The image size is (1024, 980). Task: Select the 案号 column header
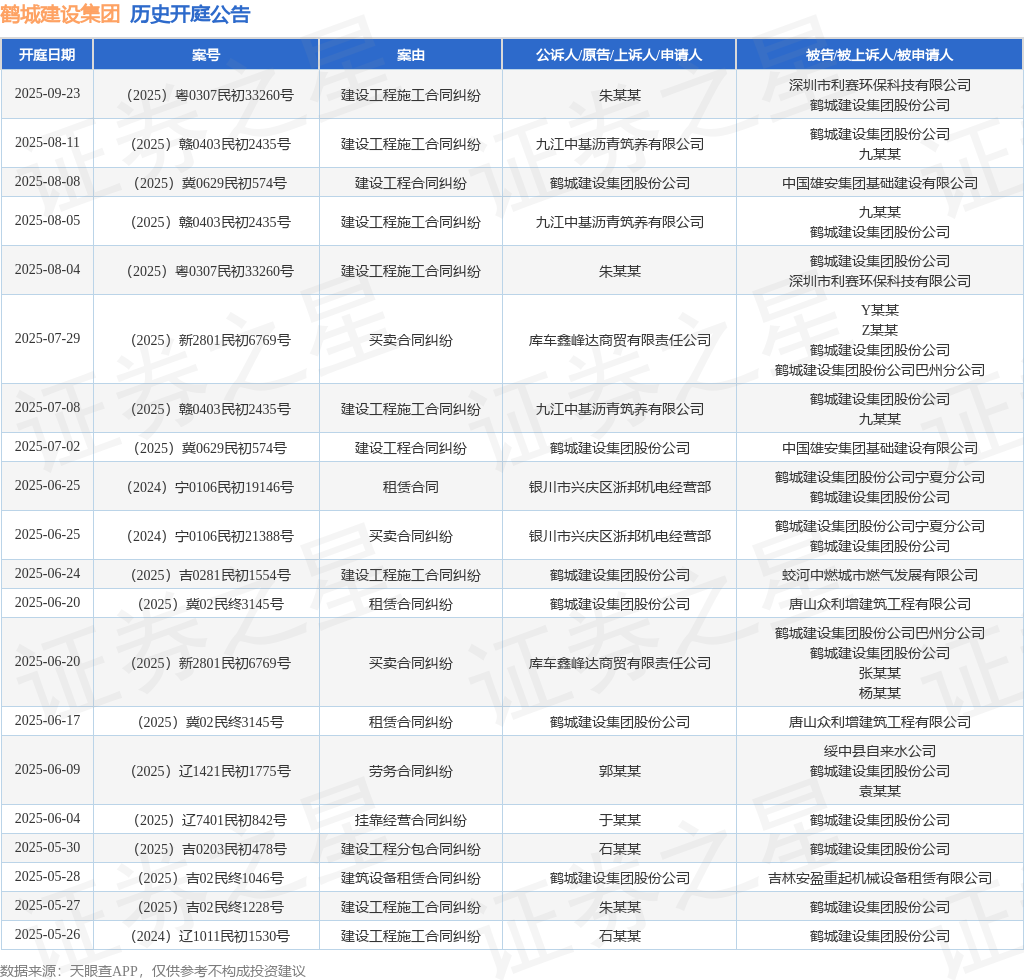tap(206, 55)
